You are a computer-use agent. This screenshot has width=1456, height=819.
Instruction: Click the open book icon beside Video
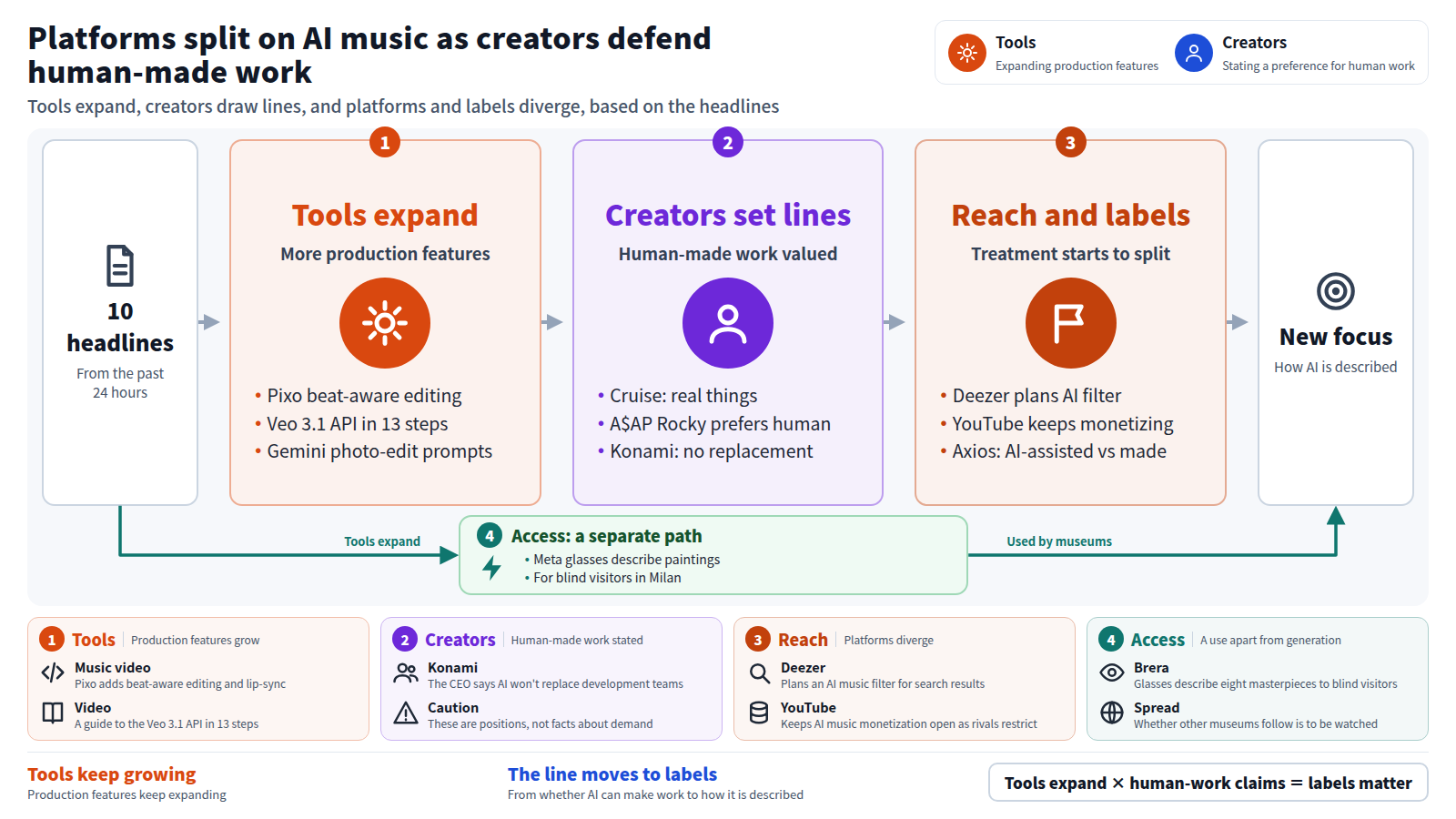click(53, 713)
